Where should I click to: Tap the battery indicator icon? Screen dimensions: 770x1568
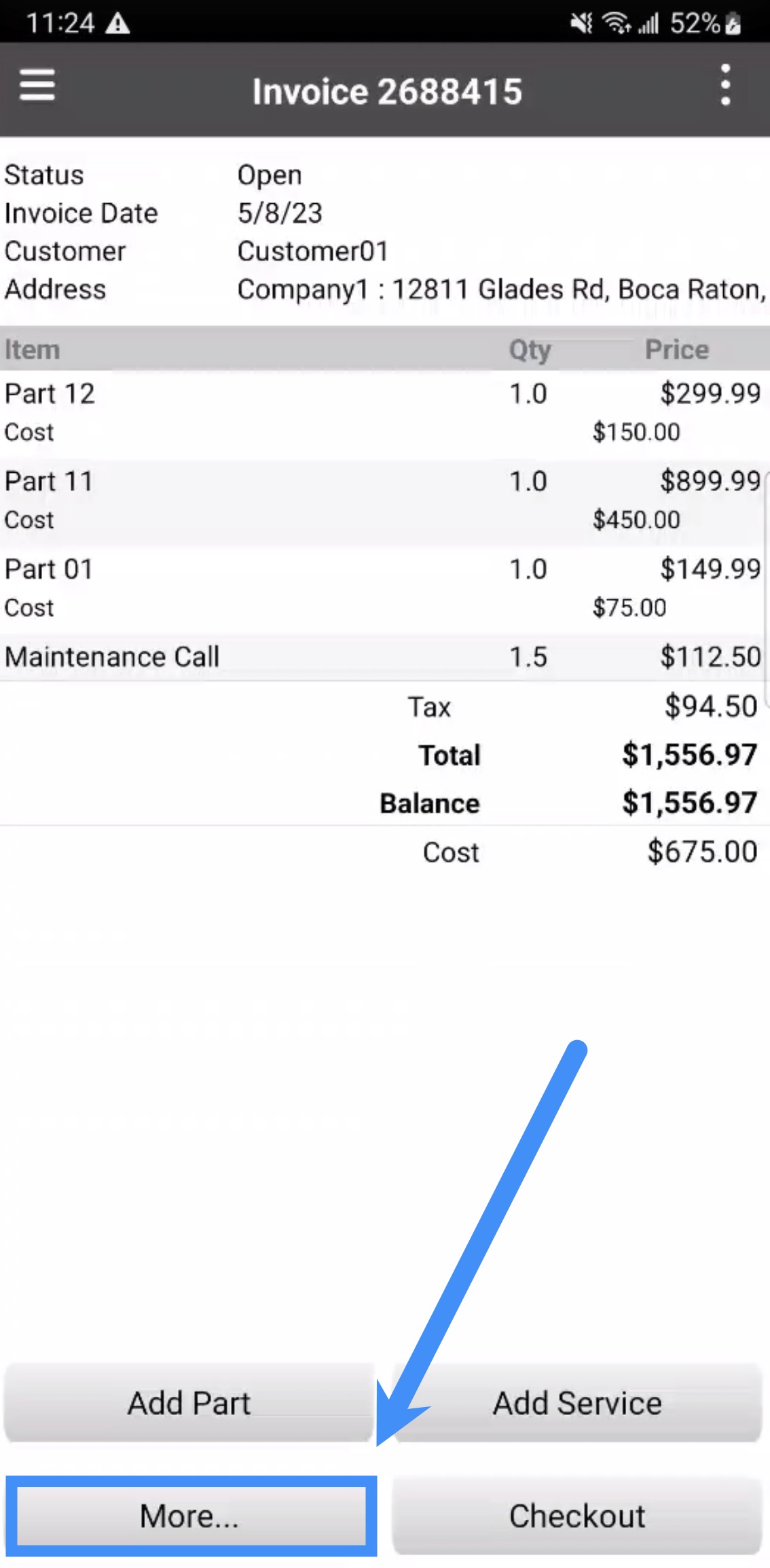point(733,24)
